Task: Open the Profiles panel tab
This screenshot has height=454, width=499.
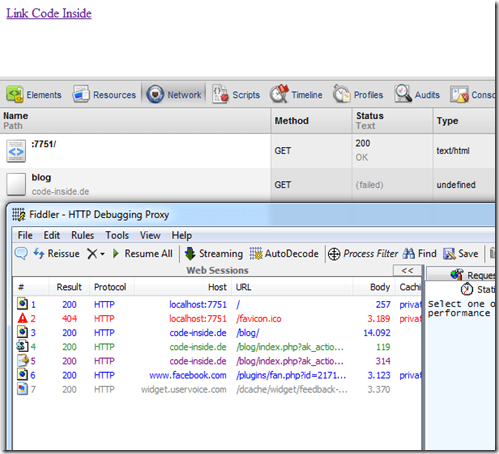Action: coord(358,95)
